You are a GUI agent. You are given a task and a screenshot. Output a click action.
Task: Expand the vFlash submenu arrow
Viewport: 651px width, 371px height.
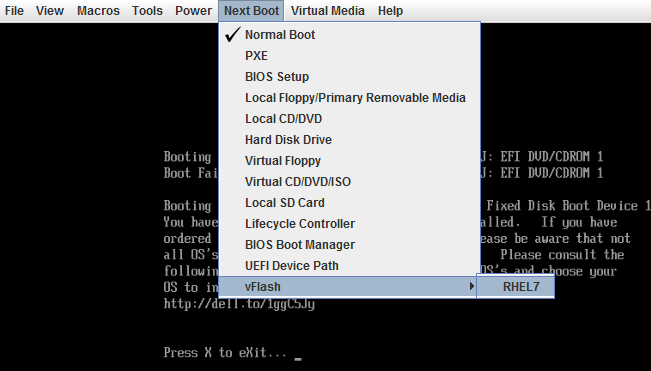472,286
